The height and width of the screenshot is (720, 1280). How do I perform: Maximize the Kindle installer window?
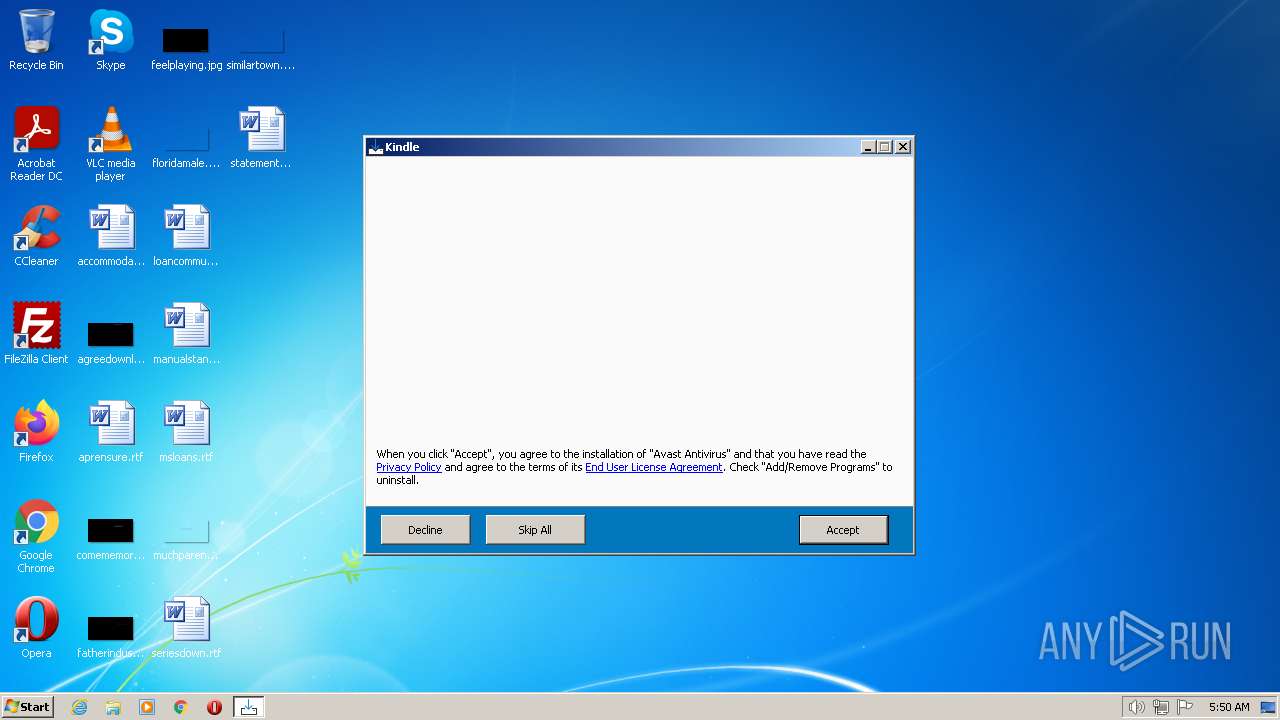click(885, 147)
